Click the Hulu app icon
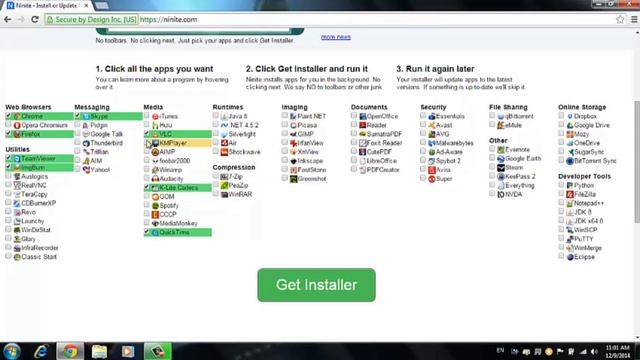The width and height of the screenshot is (640, 360). [x=155, y=125]
